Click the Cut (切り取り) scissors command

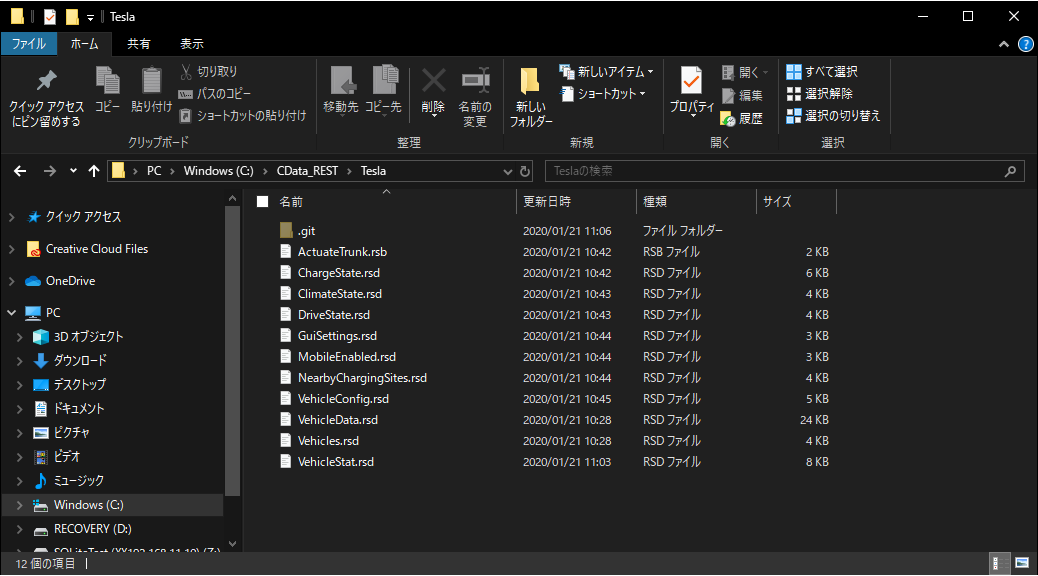pos(208,72)
